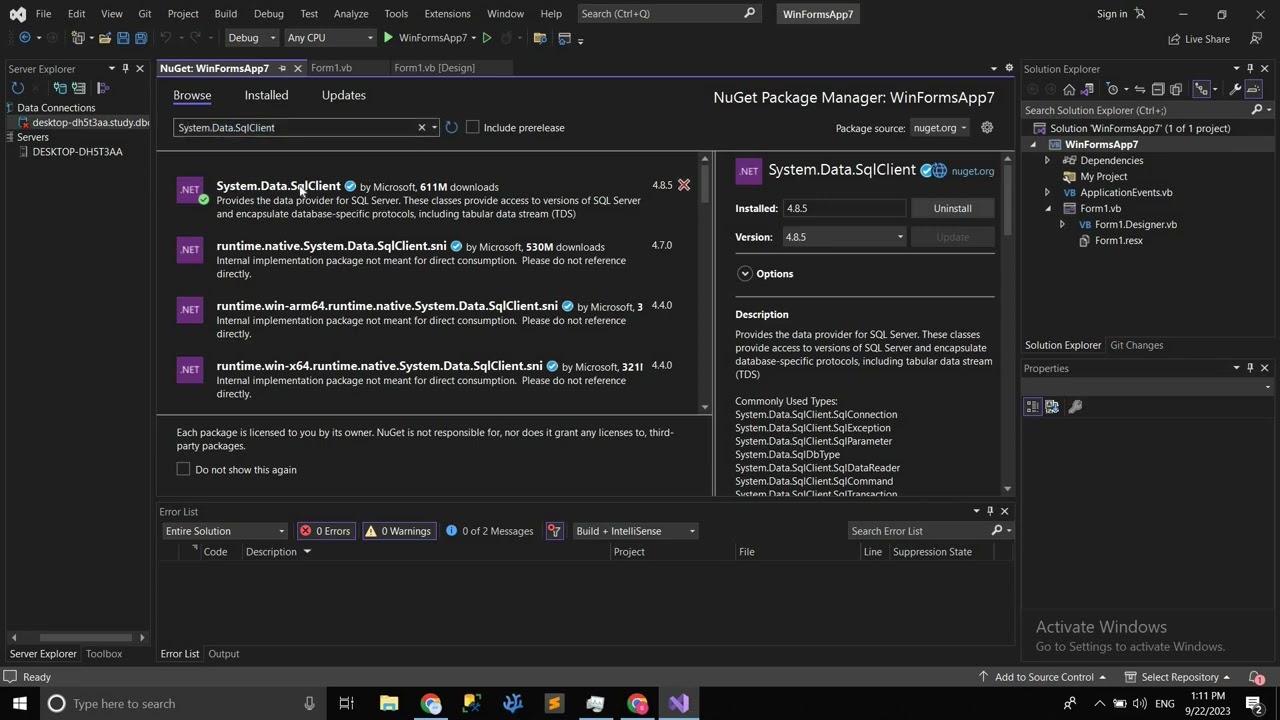Screen dimensions: 1280x720
Task: Click the Save icon in toolbar
Action: click(123, 38)
